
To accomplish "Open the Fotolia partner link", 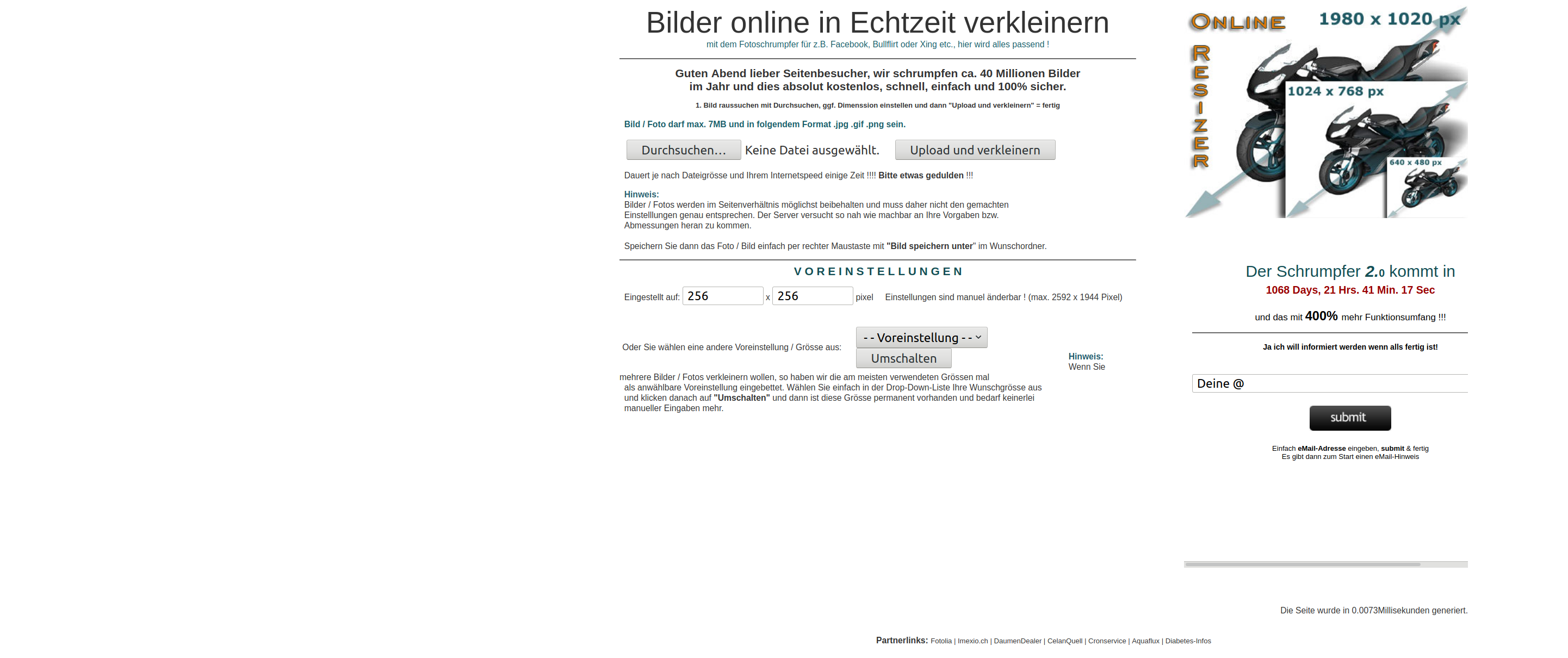I will [x=940, y=641].
